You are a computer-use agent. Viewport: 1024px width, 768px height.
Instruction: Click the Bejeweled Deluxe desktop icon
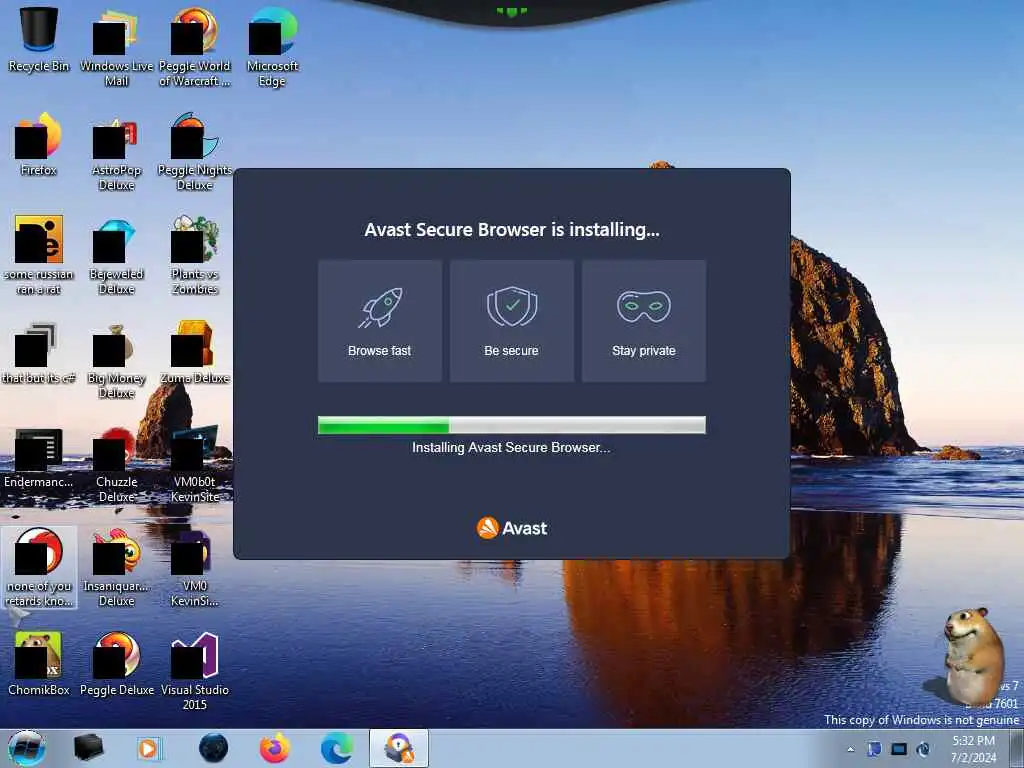pos(116,255)
